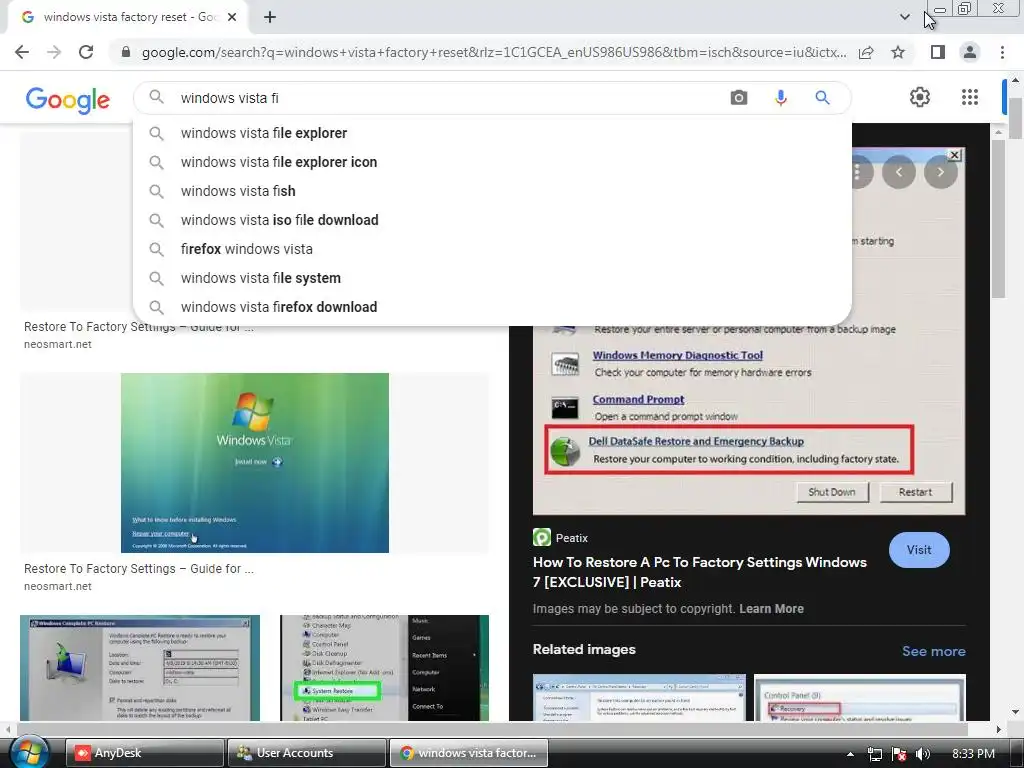The width and height of the screenshot is (1024, 768).
Task: Click neosmart.net under the Vista install image
Action: pos(57,586)
